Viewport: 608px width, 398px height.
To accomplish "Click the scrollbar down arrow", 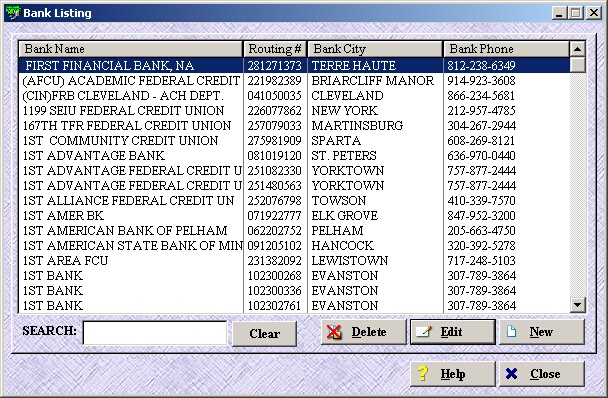I will pyautogui.click(x=577, y=305).
